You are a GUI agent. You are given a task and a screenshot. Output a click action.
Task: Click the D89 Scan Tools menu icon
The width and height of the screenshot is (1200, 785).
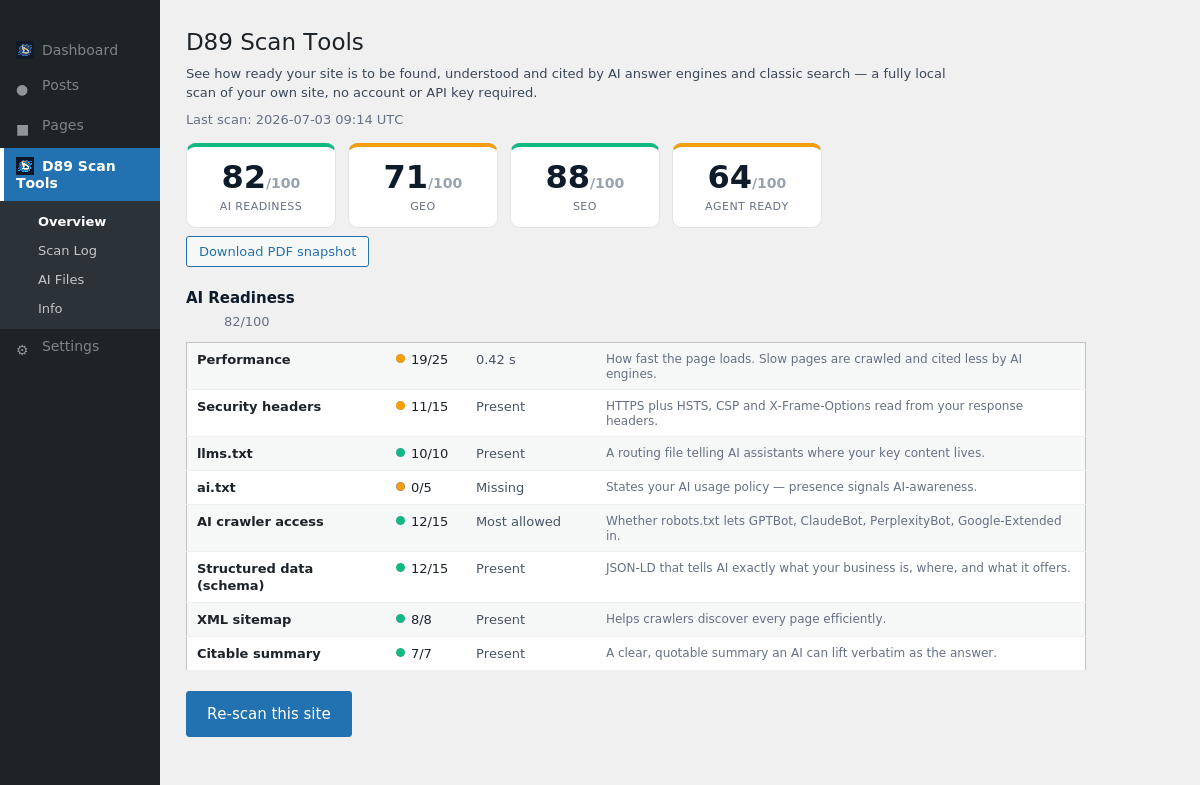click(x=25, y=166)
